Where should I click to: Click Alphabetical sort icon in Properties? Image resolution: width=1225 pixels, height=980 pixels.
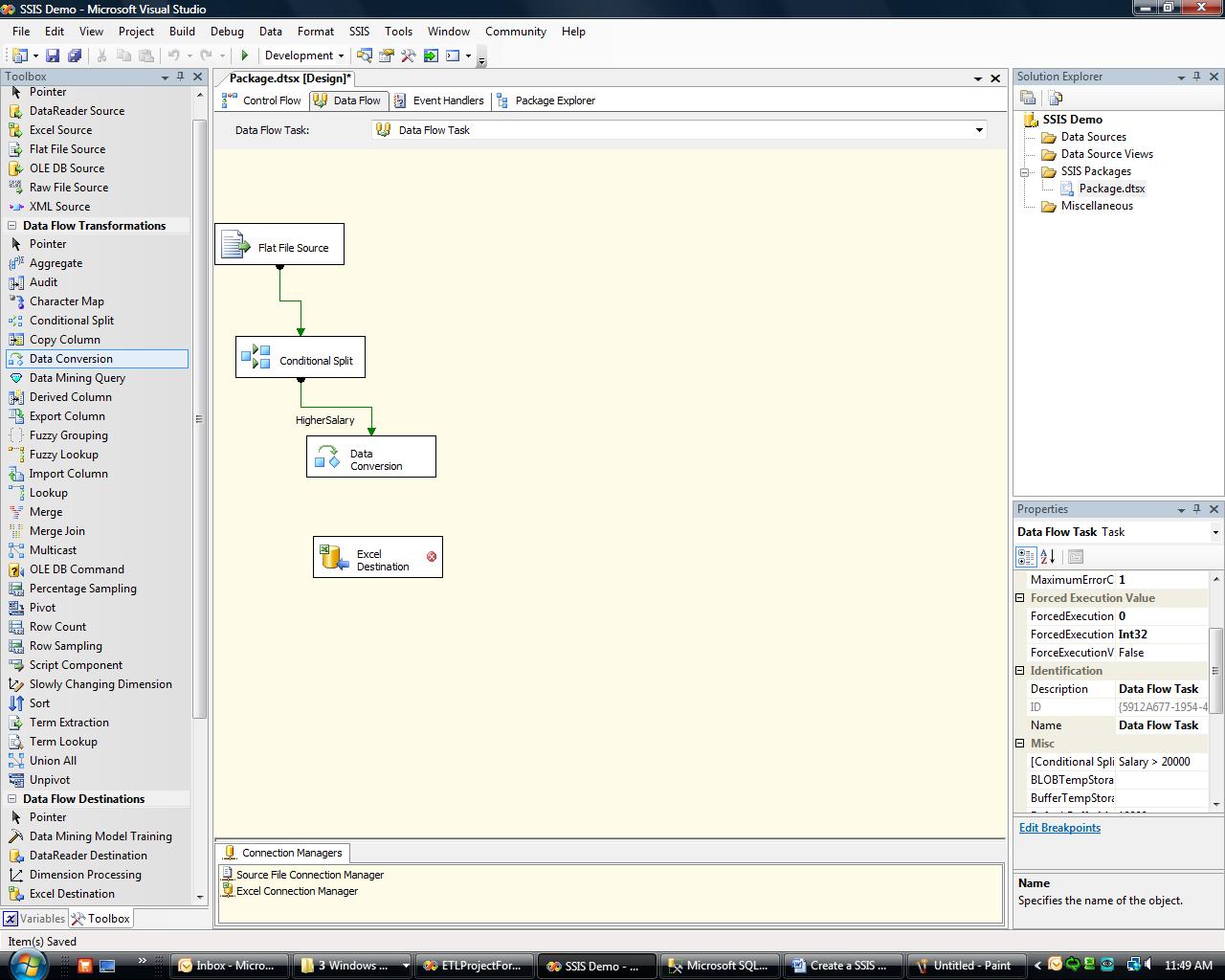pyautogui.click(x=1048, y=556)
